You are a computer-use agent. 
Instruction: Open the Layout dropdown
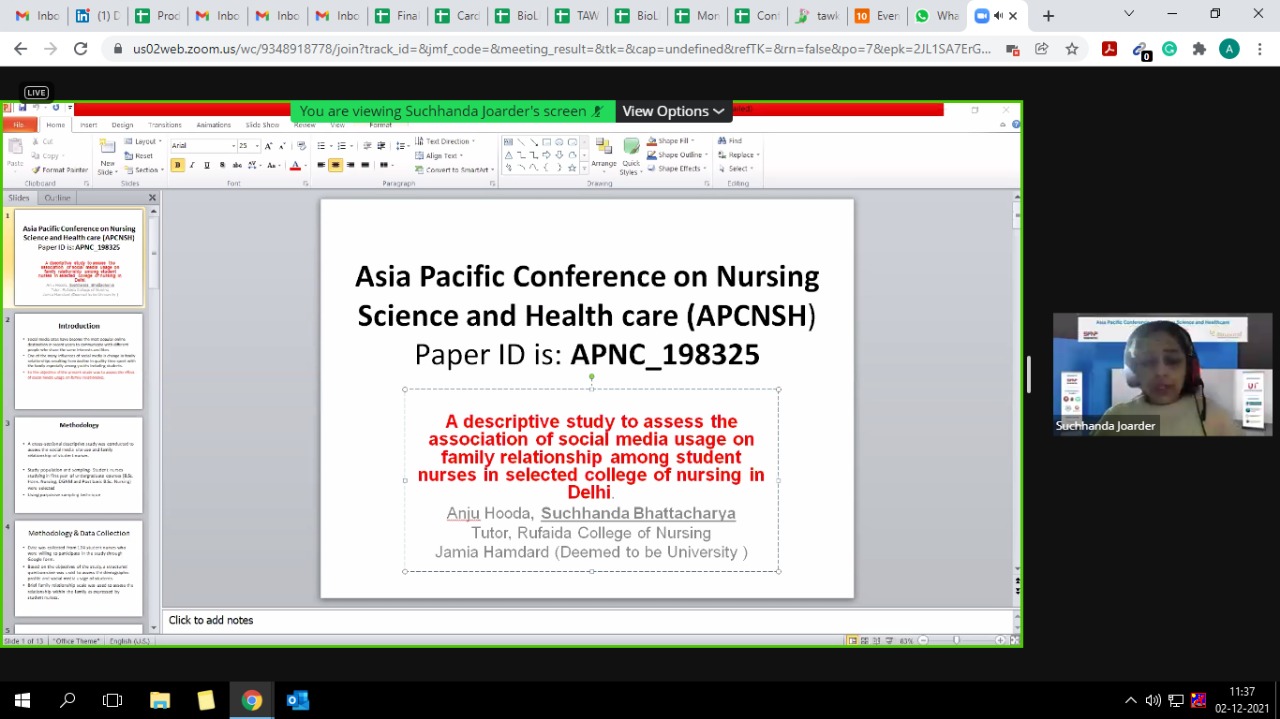pos(141,141)
